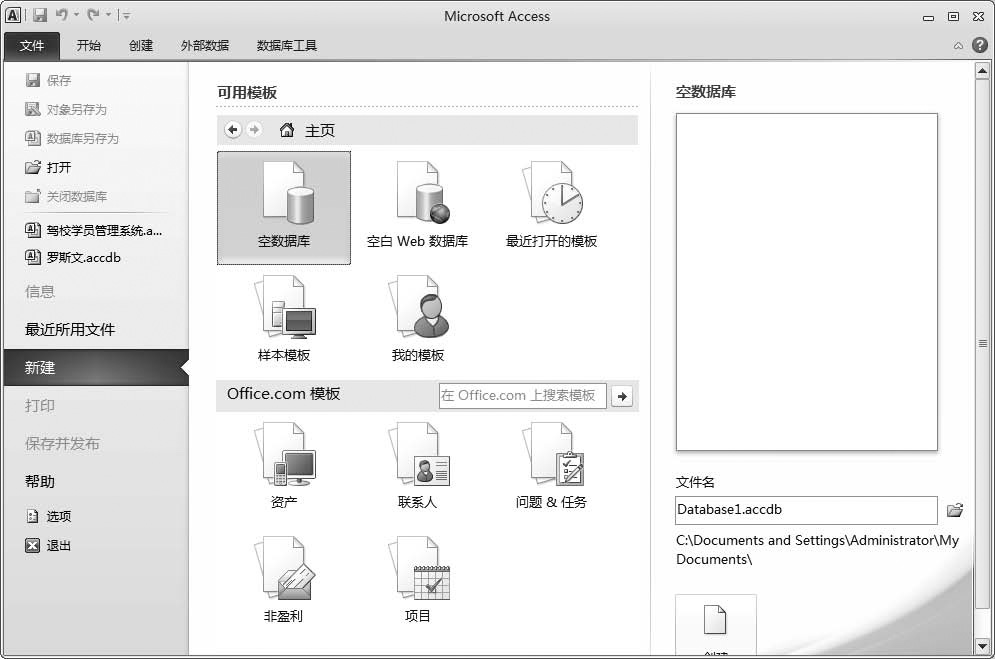
Task: Switch to the Create (创建) ribbon tab
Action: [141, 46]
